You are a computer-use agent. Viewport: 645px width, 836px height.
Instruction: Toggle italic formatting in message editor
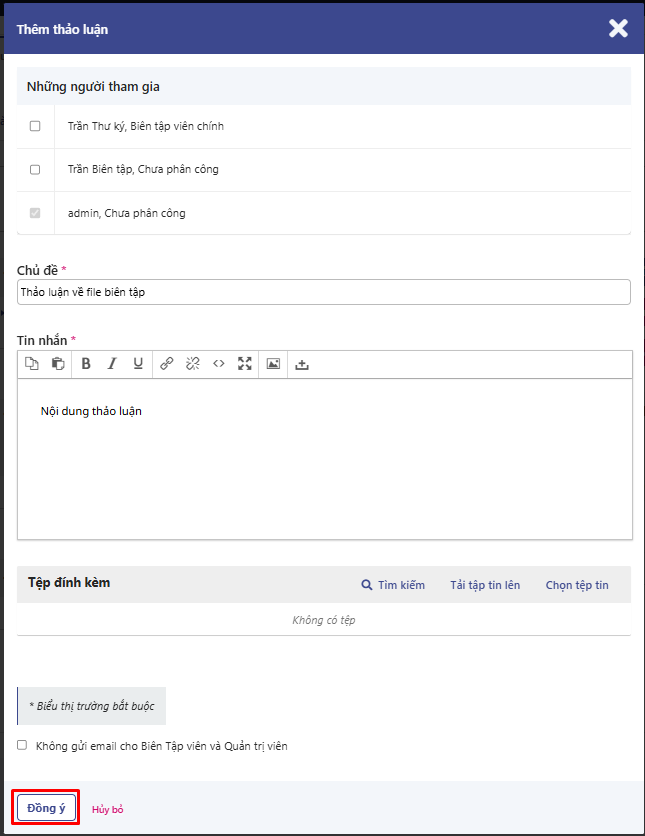tap(112, 364)
